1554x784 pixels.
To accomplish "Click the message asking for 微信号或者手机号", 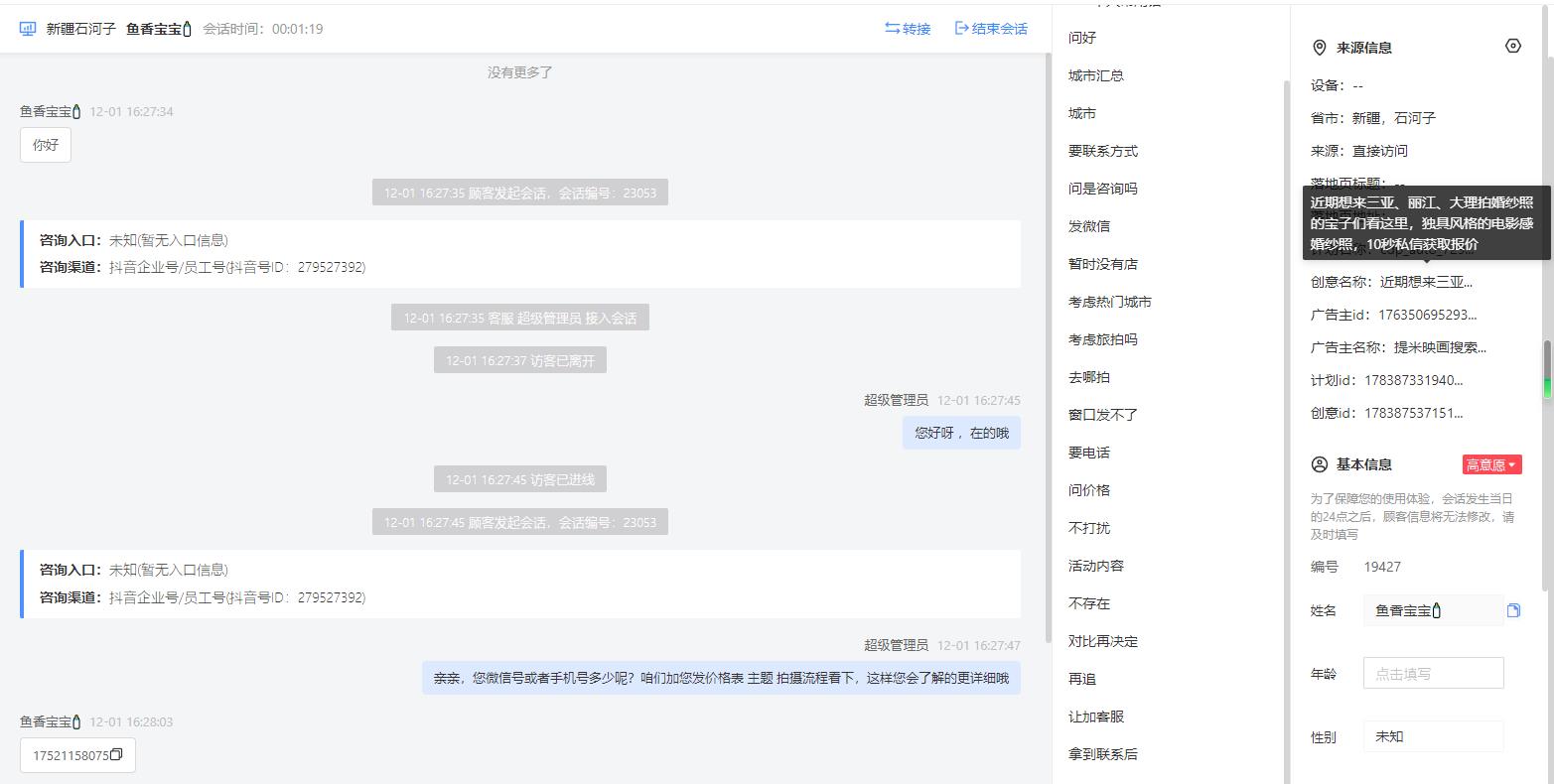I will click(721, 678).
